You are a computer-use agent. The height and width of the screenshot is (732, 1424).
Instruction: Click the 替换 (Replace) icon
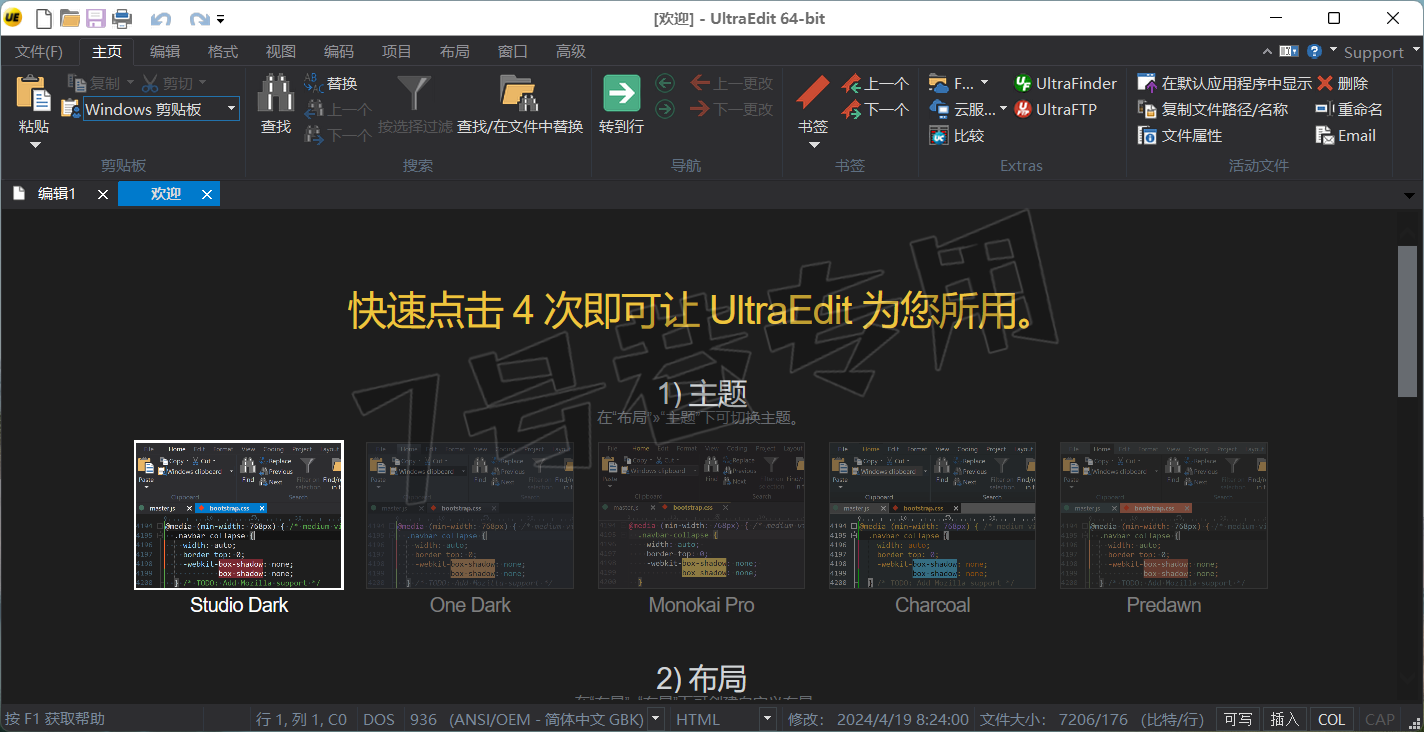[x=314, y=83]
